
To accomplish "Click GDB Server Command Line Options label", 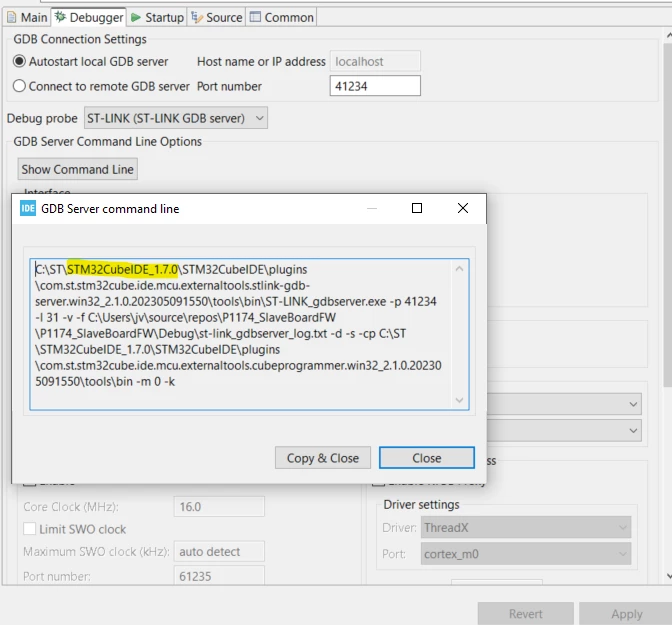I will tap(108, 141).
